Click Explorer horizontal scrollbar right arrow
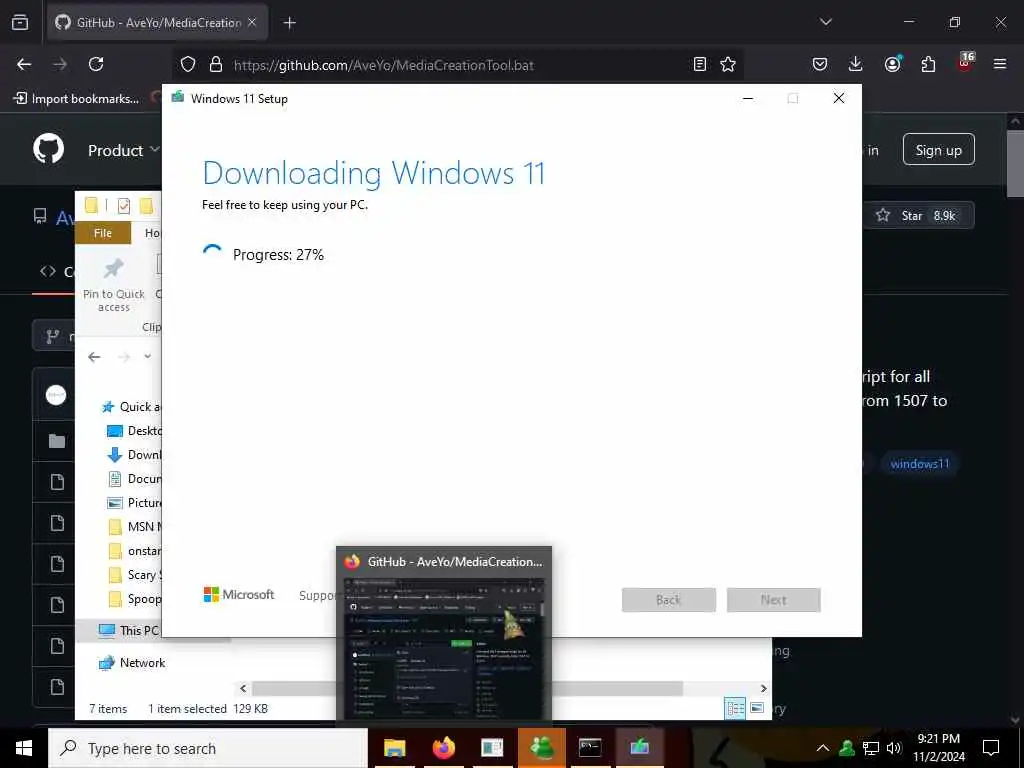The width and height of the screenshot is (1024, 768). (x=763, y=688)
